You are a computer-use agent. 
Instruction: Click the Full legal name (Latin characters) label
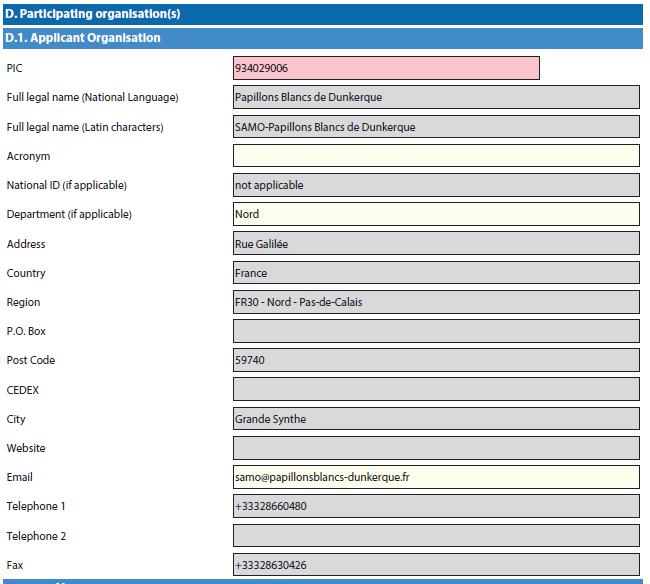pyautogui.click(x=85, y=127)
